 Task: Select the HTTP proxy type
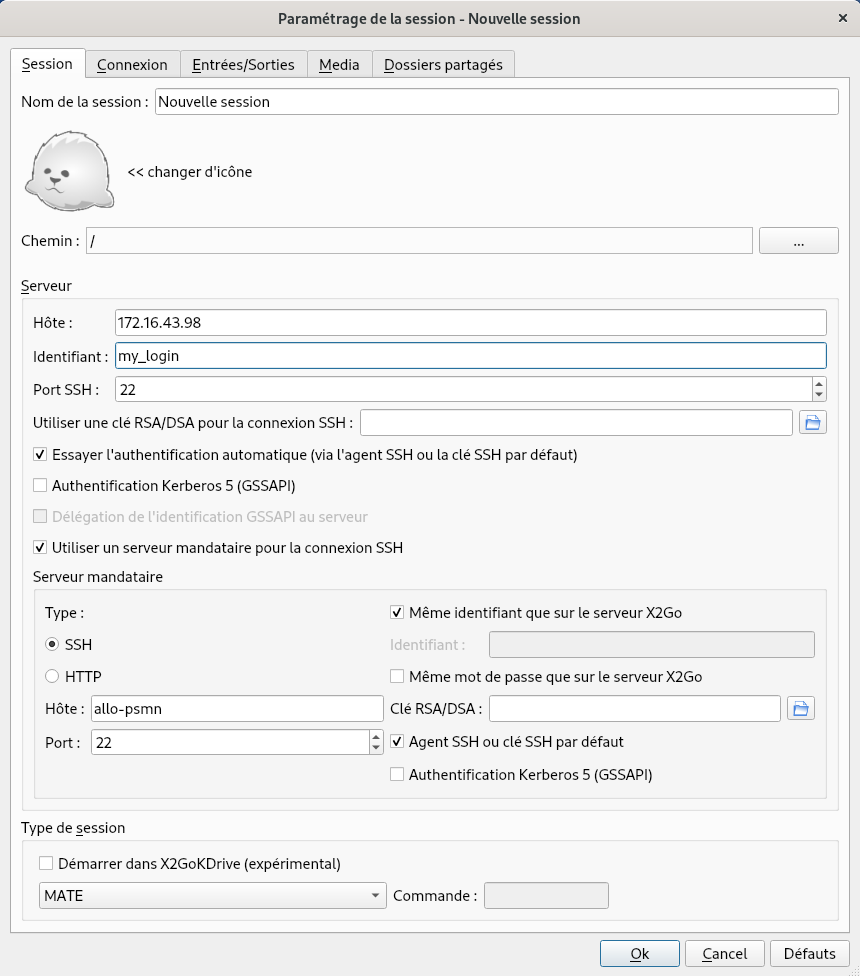click(52, 676)
